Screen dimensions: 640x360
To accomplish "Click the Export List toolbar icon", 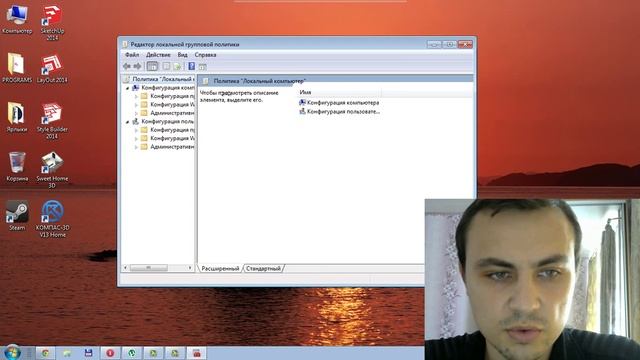I will pos(177,66).
